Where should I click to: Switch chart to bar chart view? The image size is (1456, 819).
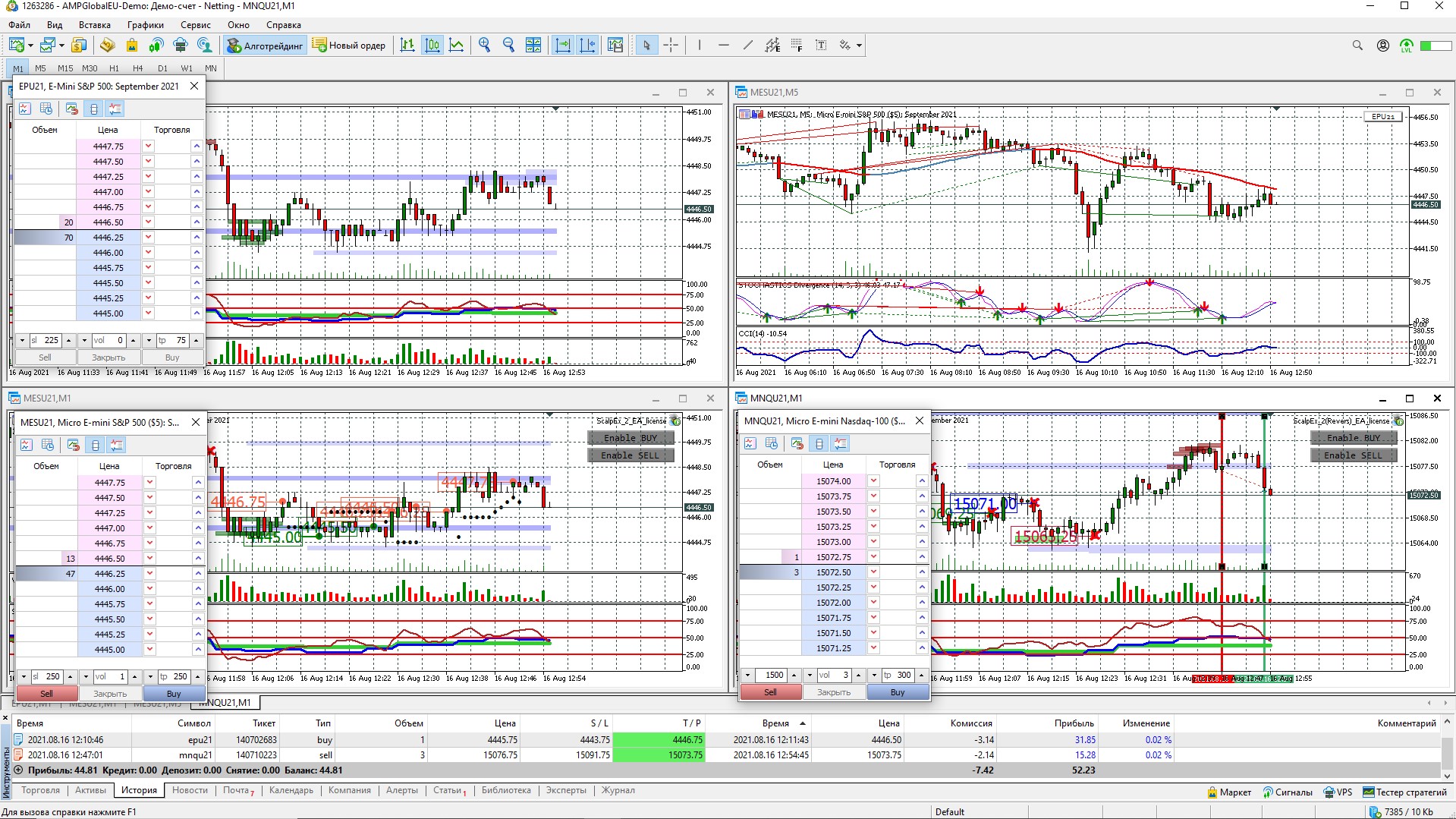(407, 46)
